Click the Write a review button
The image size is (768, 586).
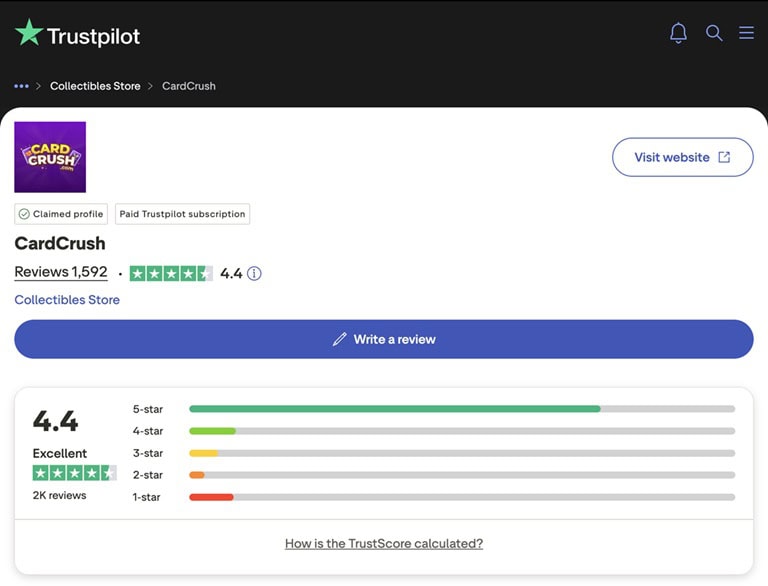(x=384, y=339)
